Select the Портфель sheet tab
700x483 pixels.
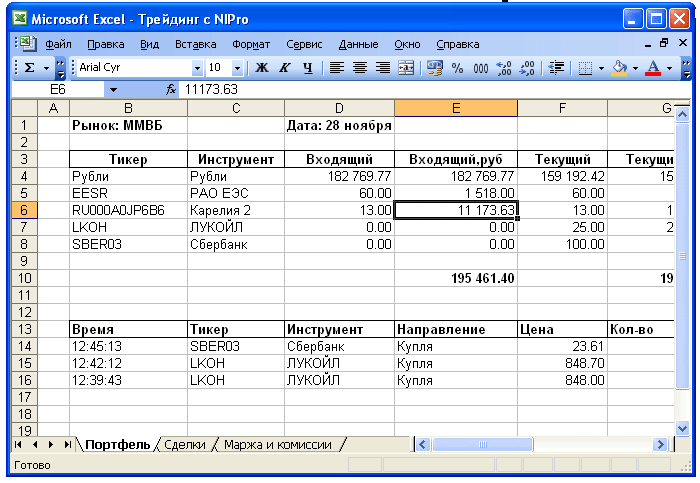tap(117, 445)
